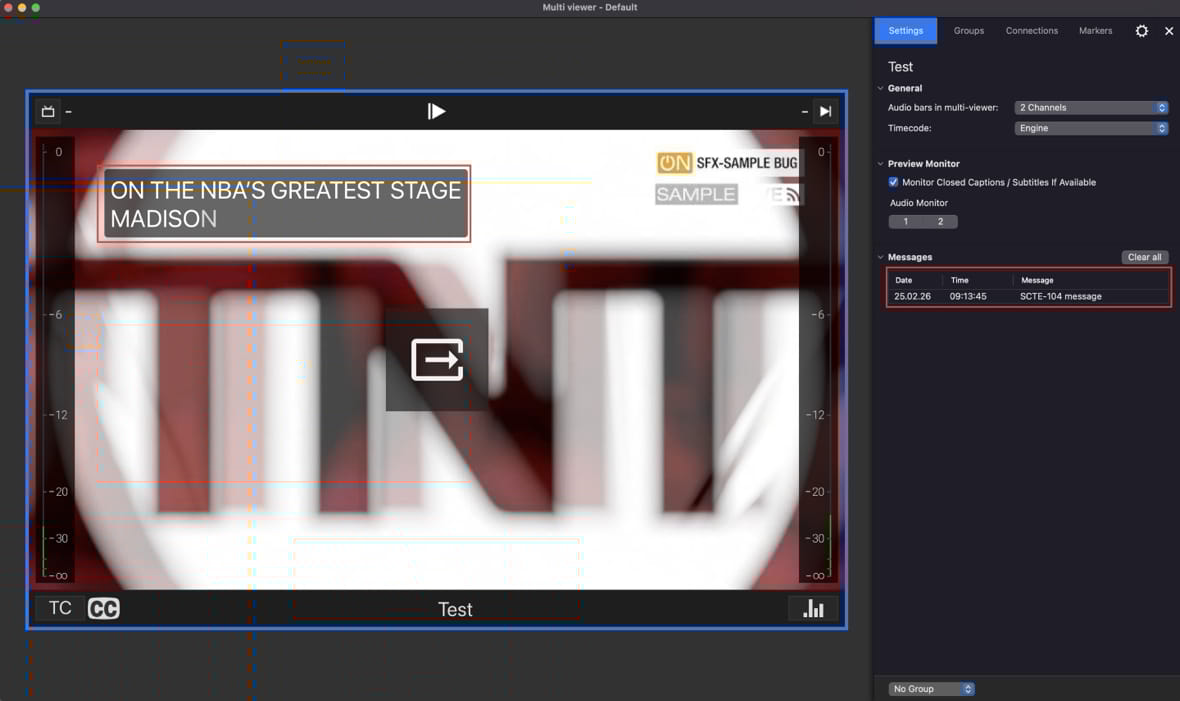Close the side panel with X icon
The width and height of the screenshot is (1180, 701).
tap(1169, 31)
